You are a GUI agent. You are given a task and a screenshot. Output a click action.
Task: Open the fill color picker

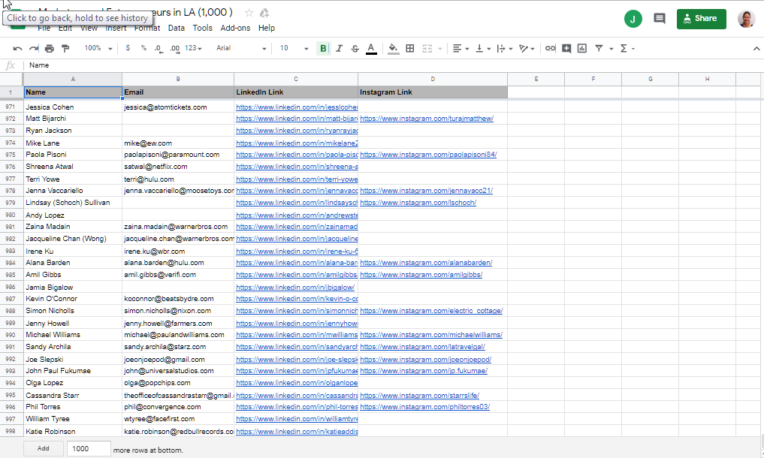pos(393,48)
